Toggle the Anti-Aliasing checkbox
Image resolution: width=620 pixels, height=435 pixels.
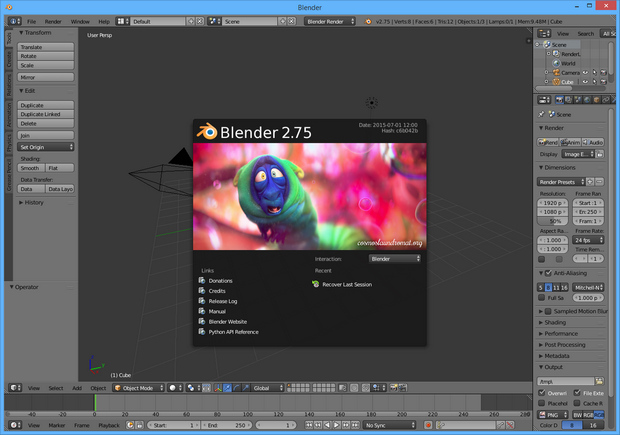click(548, 273)
